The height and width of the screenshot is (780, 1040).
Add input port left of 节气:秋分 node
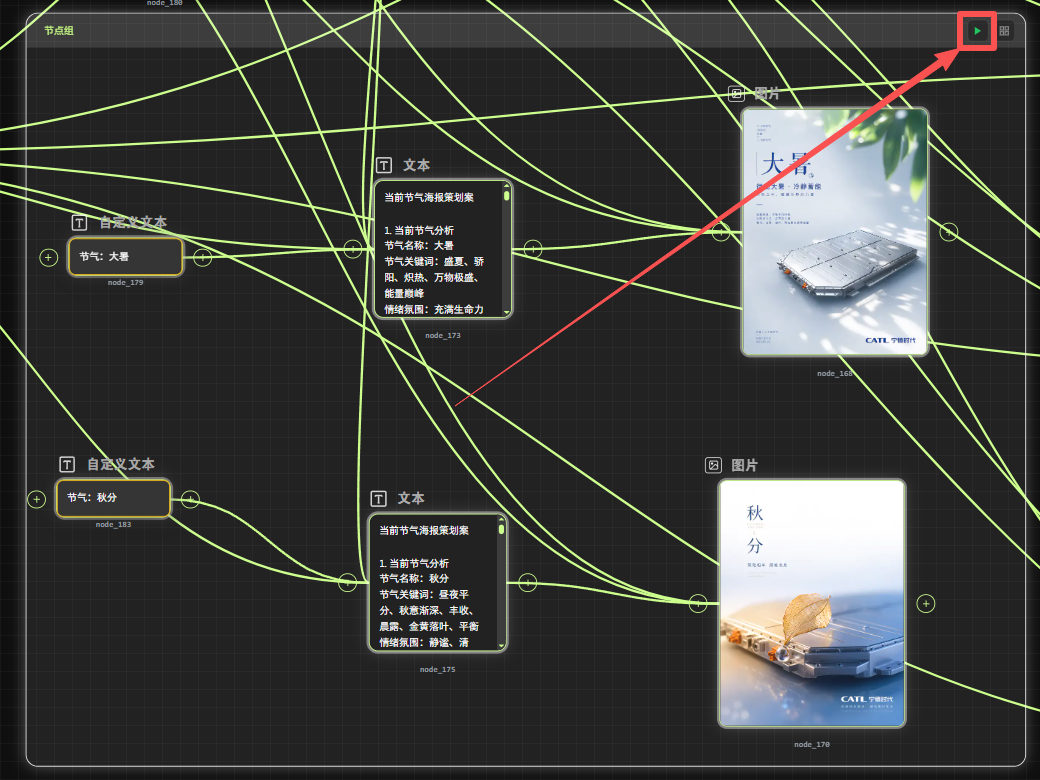(x=36, y=499)
